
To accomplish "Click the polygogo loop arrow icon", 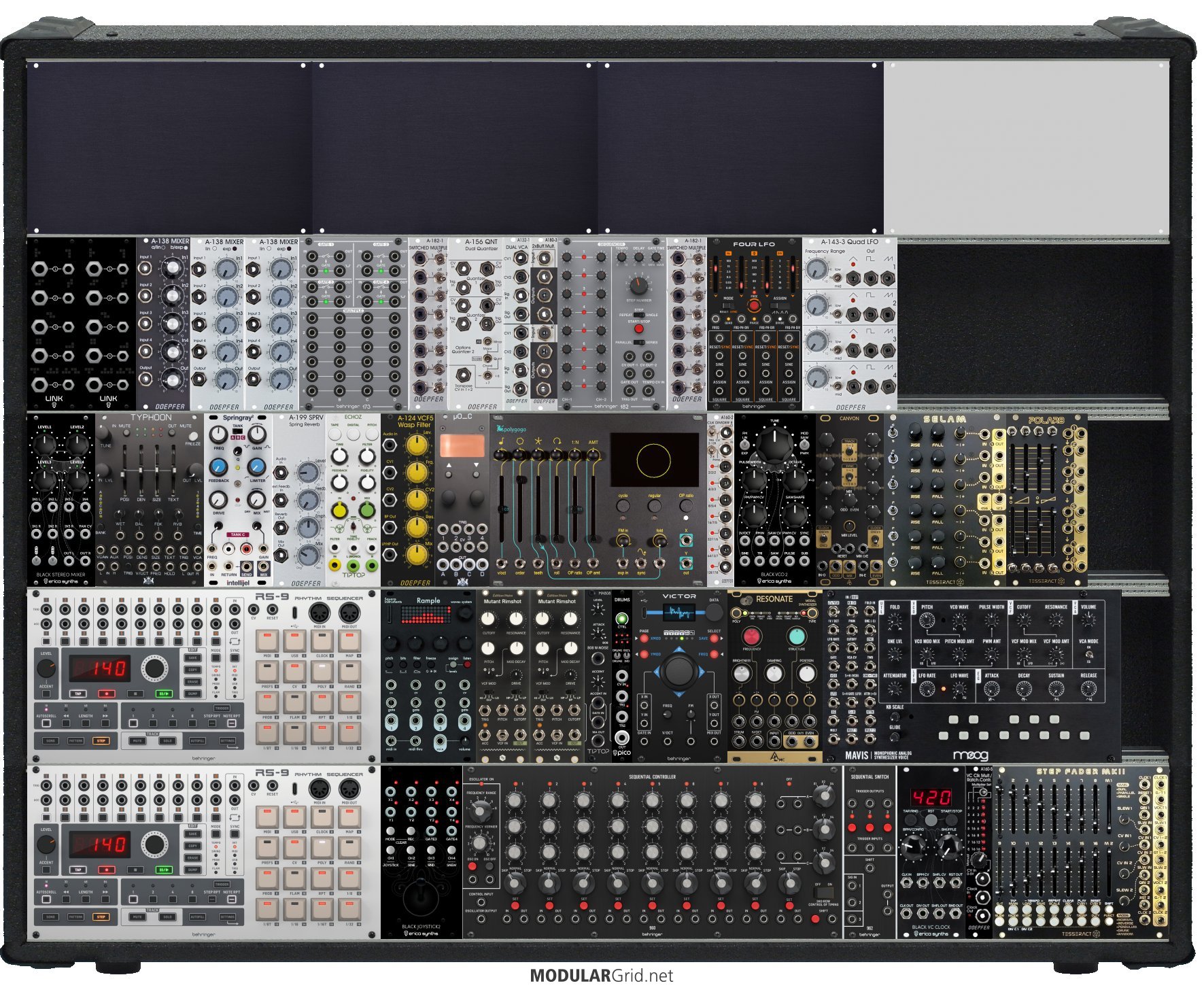I will (x=557, y=442).
